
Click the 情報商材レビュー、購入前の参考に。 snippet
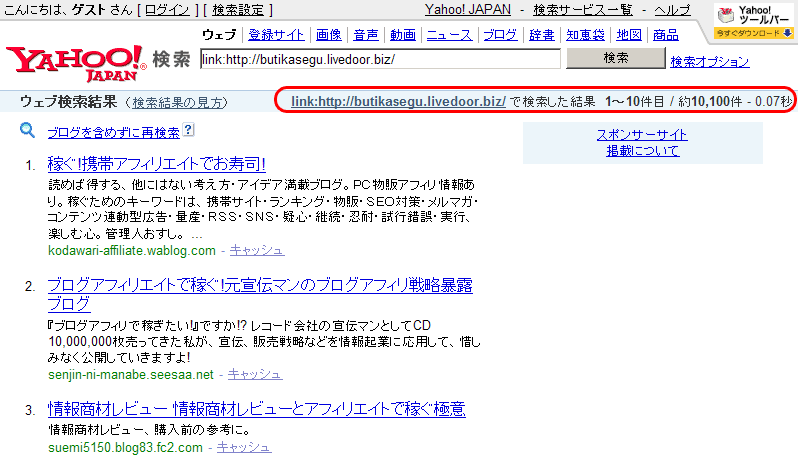[x=150, y=430]
